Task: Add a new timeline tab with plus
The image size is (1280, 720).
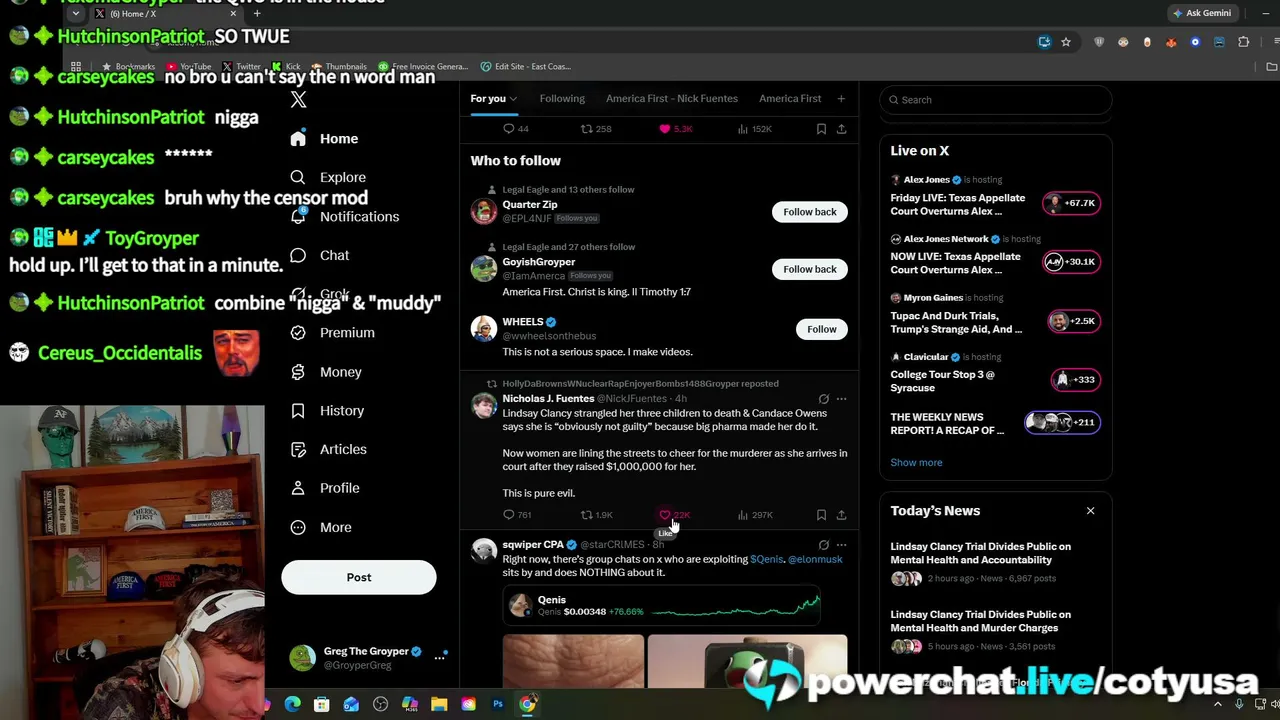Action: point(841,99)
